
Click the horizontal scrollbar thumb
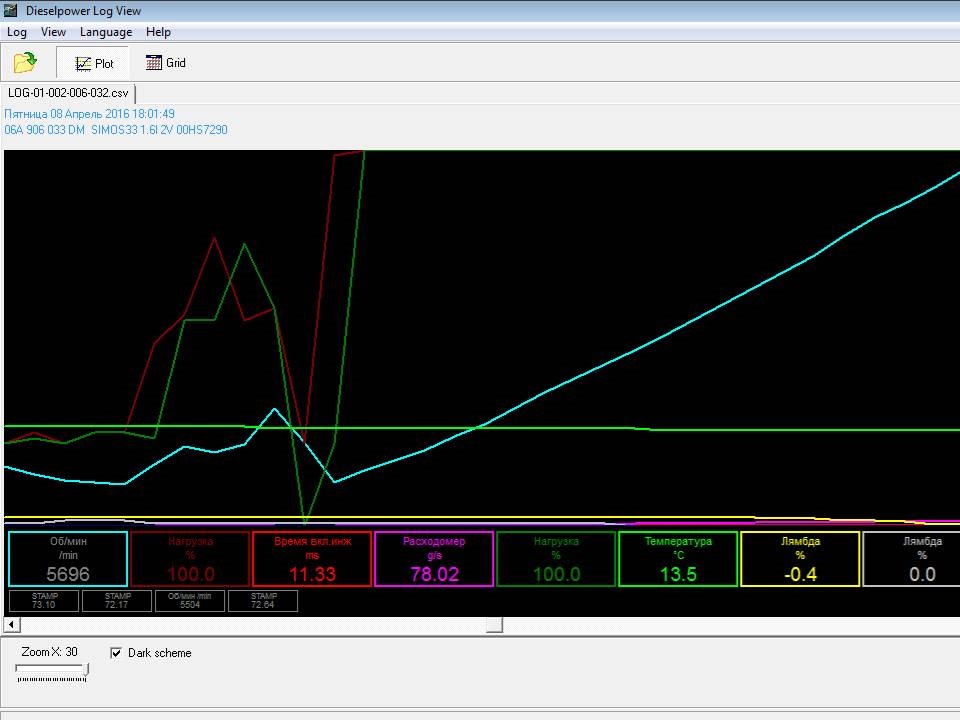(x=494, y=625)
